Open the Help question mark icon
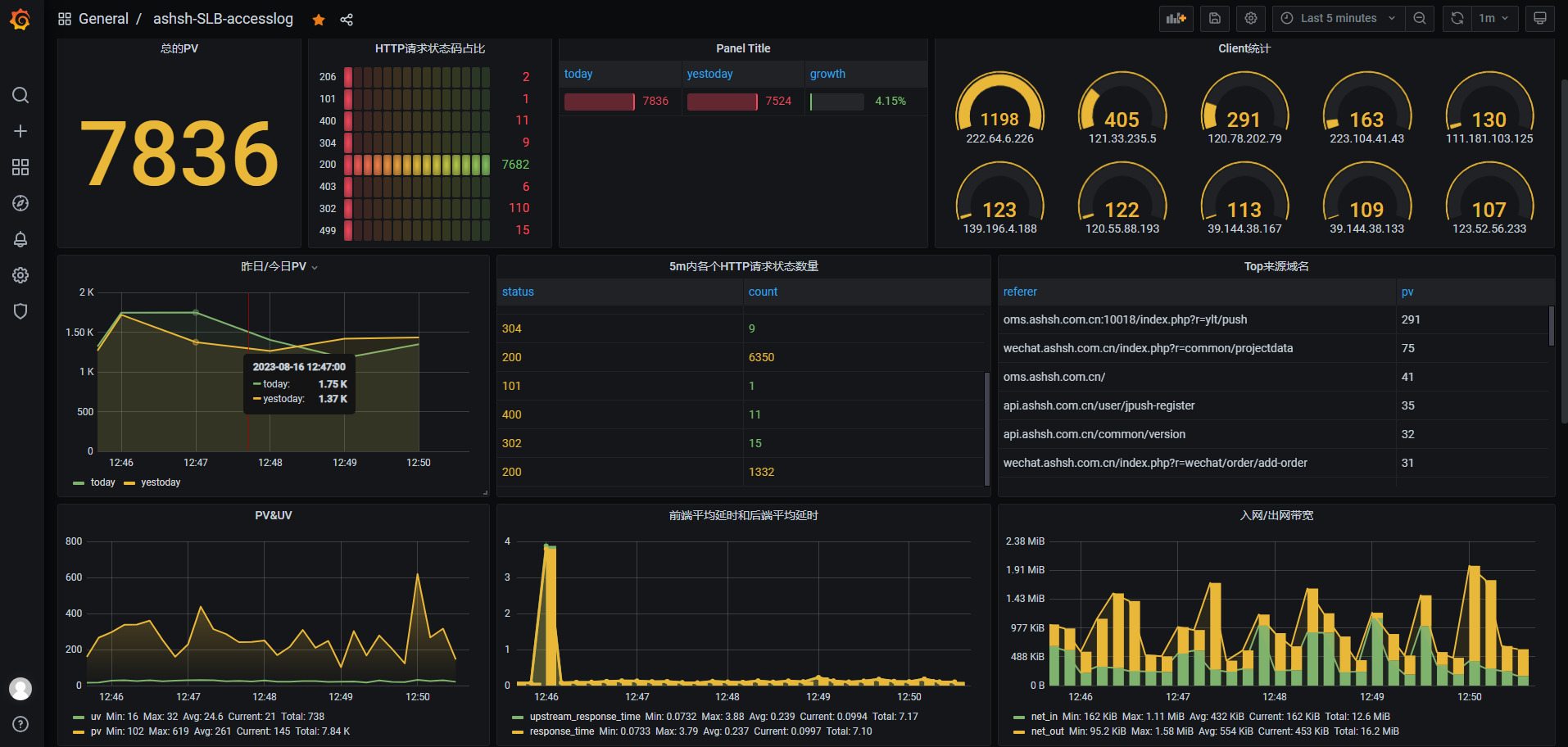This screenshot has height=747, width=1568. click(20, 724)
